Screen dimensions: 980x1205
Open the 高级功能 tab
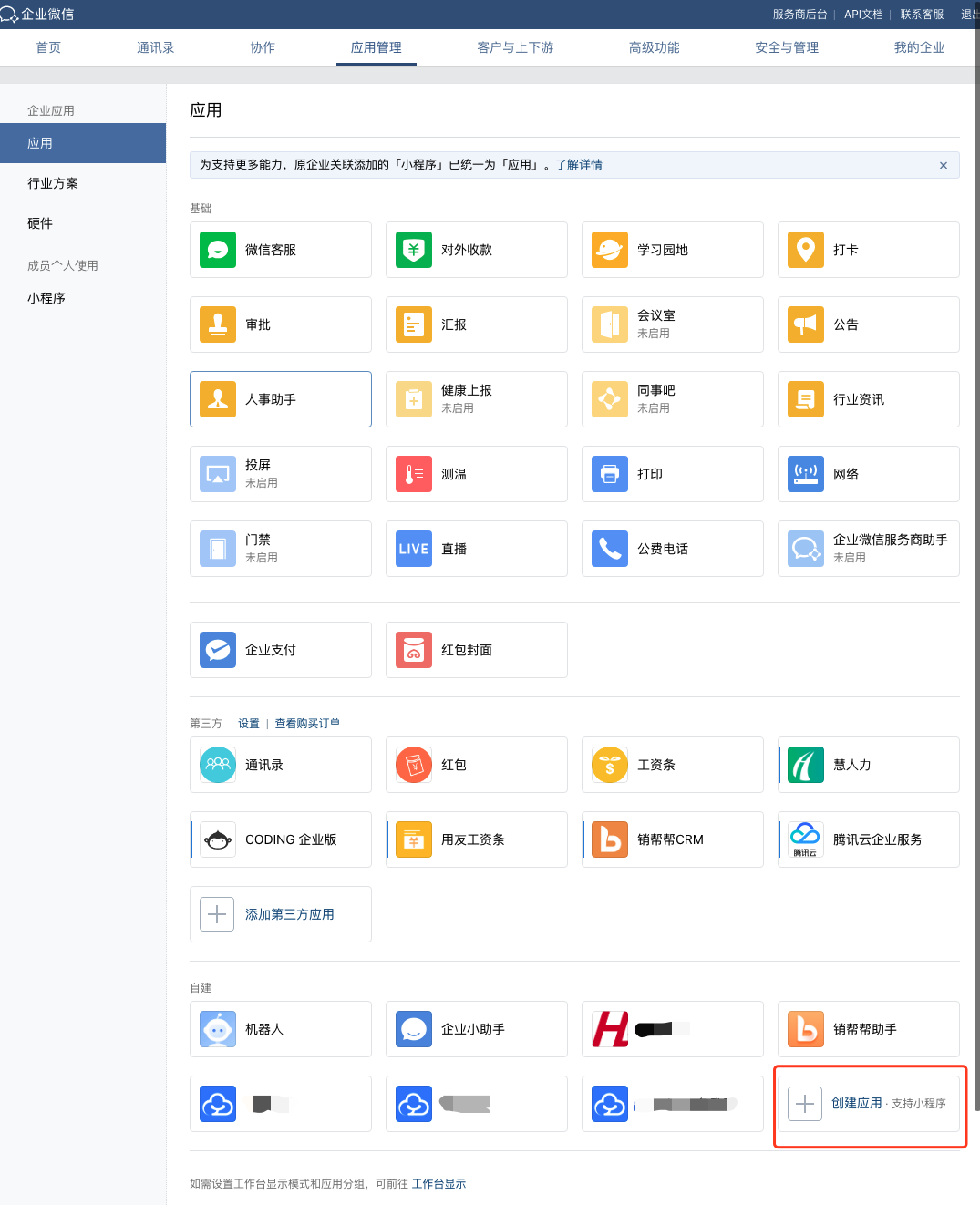pyautogui.click(x=654, y=47)
